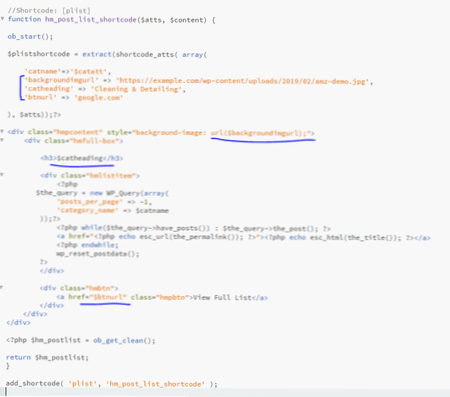450x397 pixels.
Task: Click the View Full List anchor text
Action: (222, 297)
